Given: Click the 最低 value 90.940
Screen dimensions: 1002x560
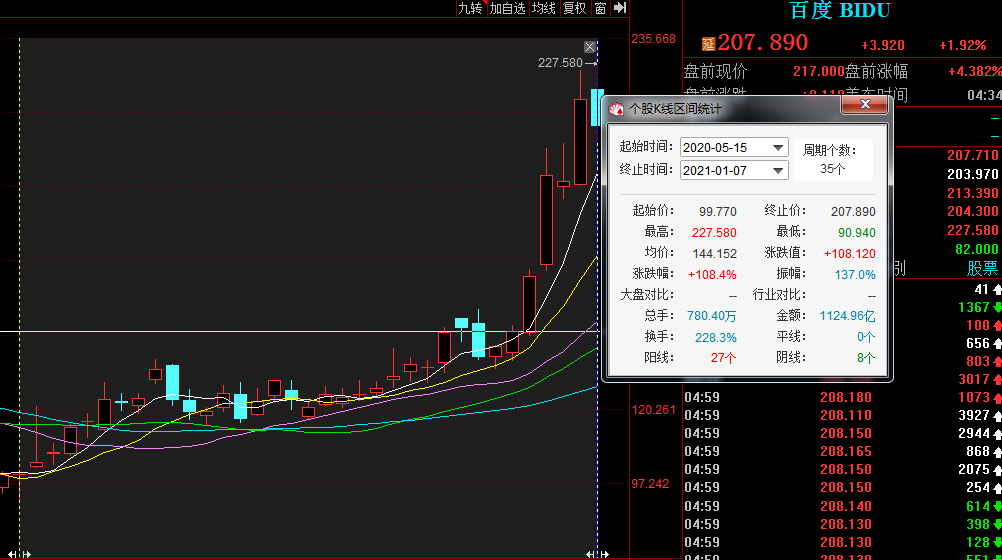Looking at the screenshot, I should pyautogui.click(x=856, y=233).
